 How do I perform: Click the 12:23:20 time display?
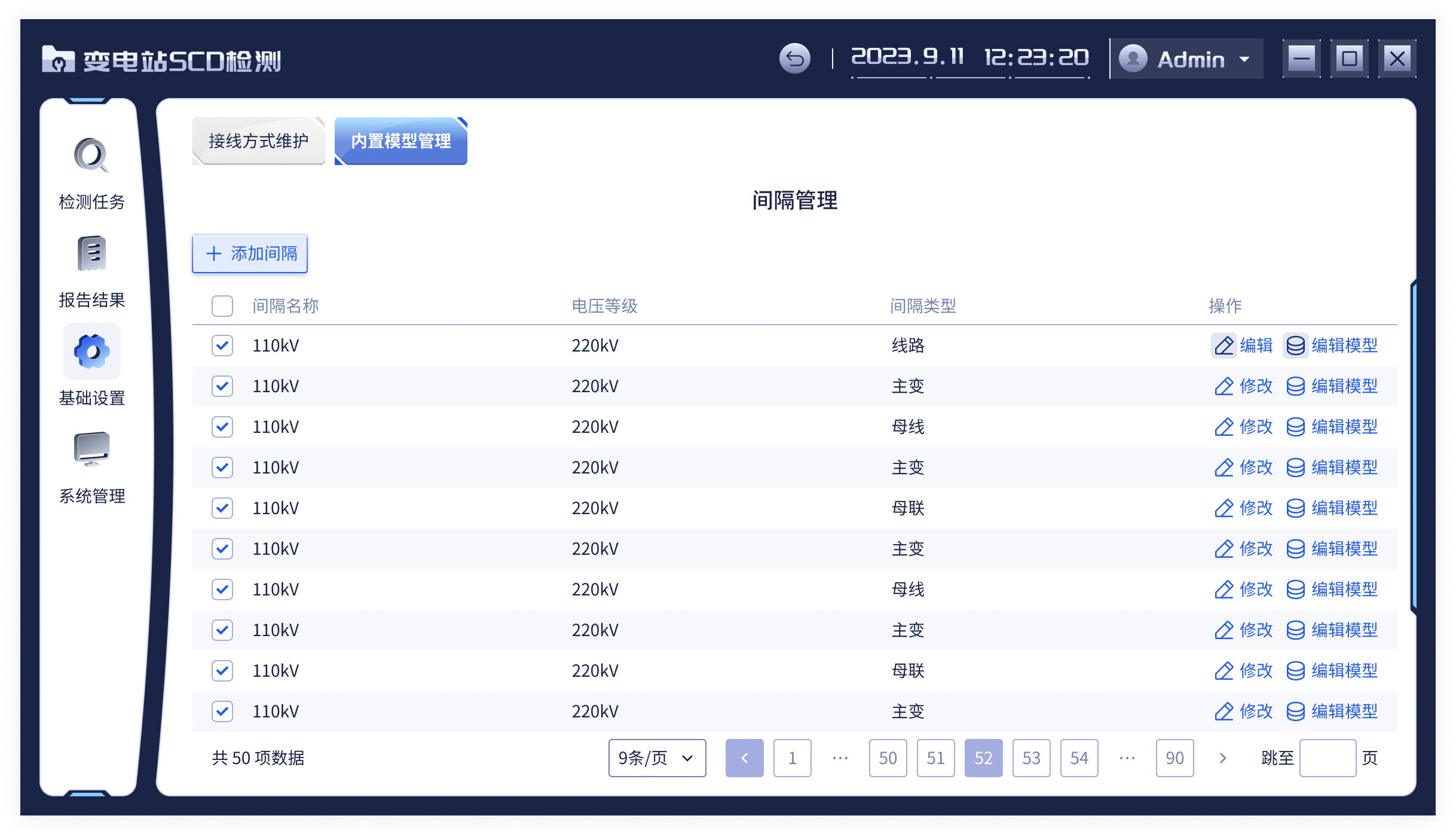[1036, 57]
